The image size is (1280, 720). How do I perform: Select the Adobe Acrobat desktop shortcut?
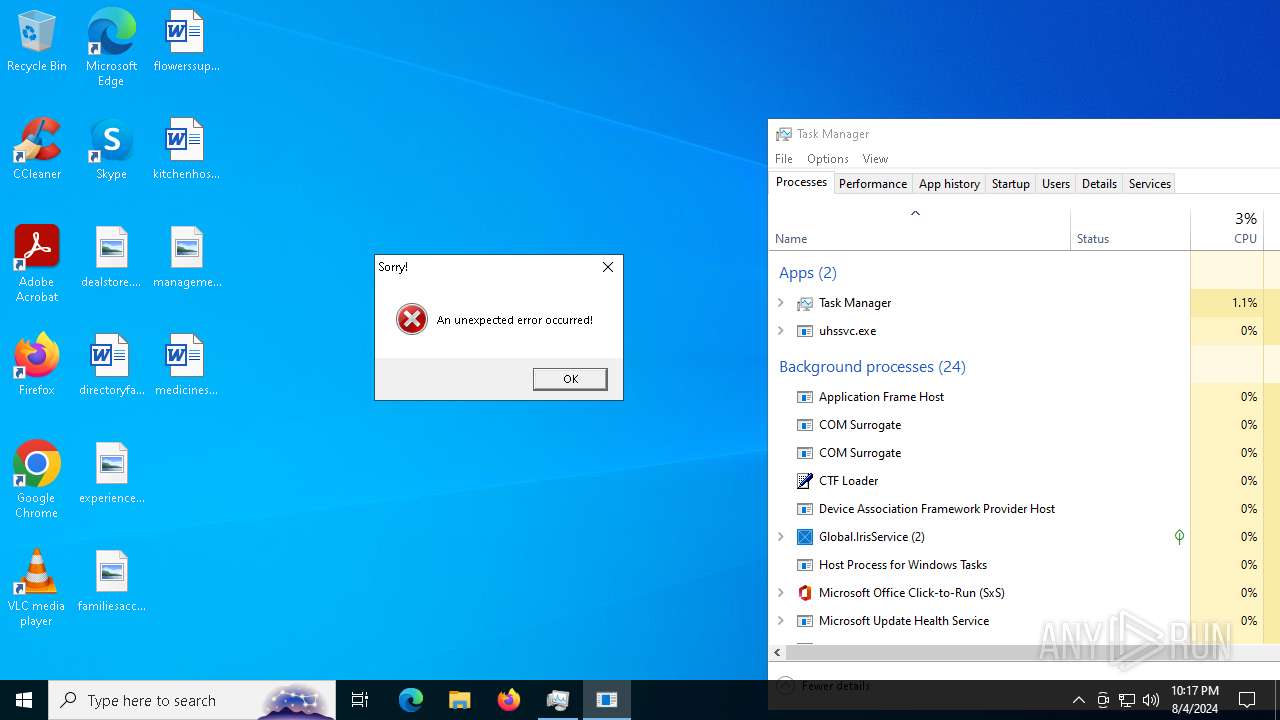pos(37,263)
